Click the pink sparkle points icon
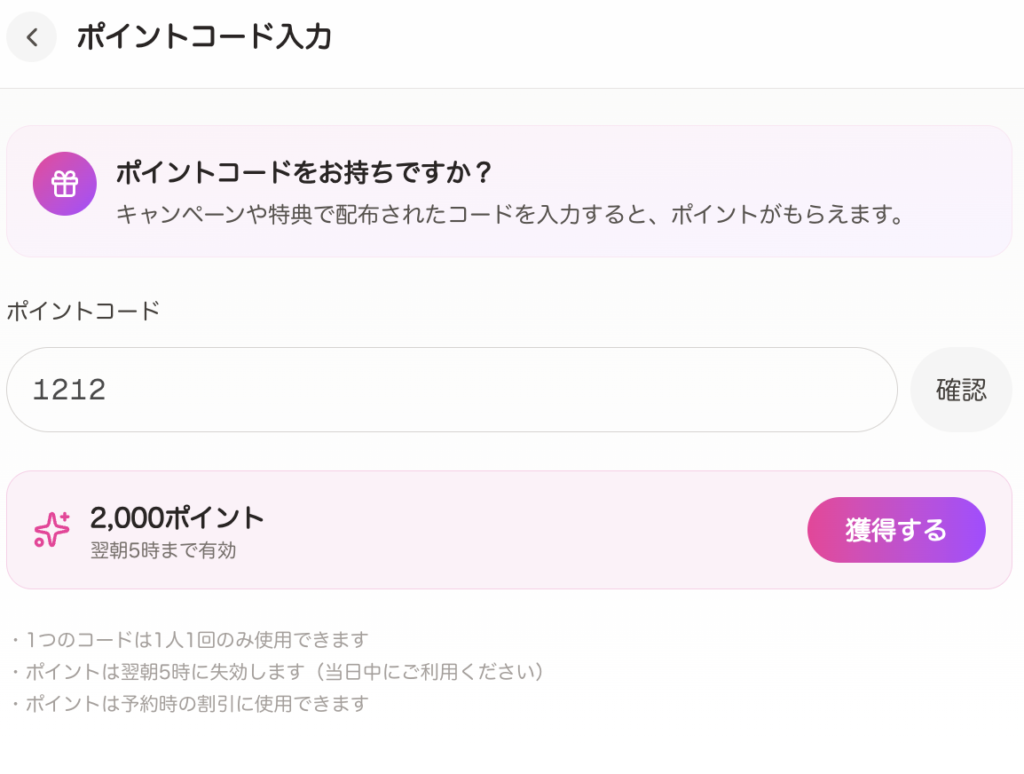The height and width of the screenshot is (774, 1024). pos(52,530)
